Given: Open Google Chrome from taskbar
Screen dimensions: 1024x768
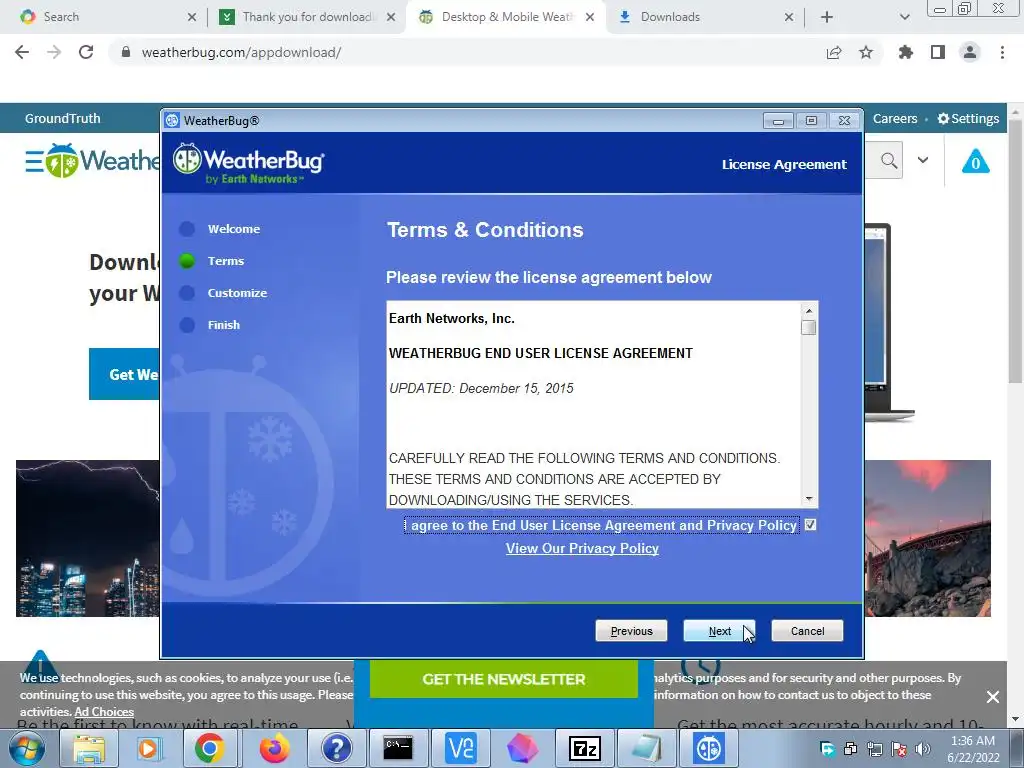Looking at the screenshot, I should tap(210, 748).
